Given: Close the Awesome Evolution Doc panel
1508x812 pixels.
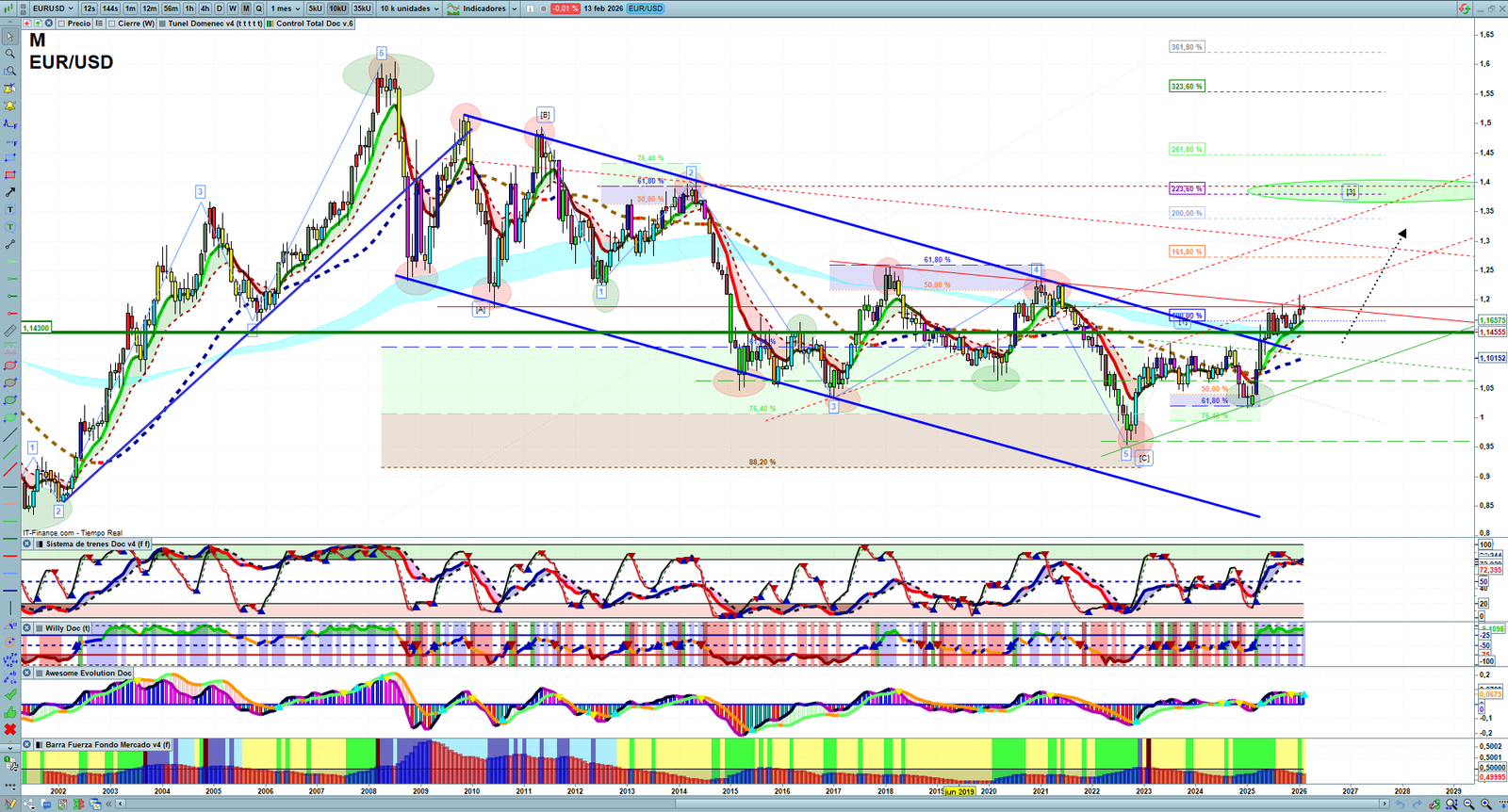Looking at the screenshot, I should [27, 673].
